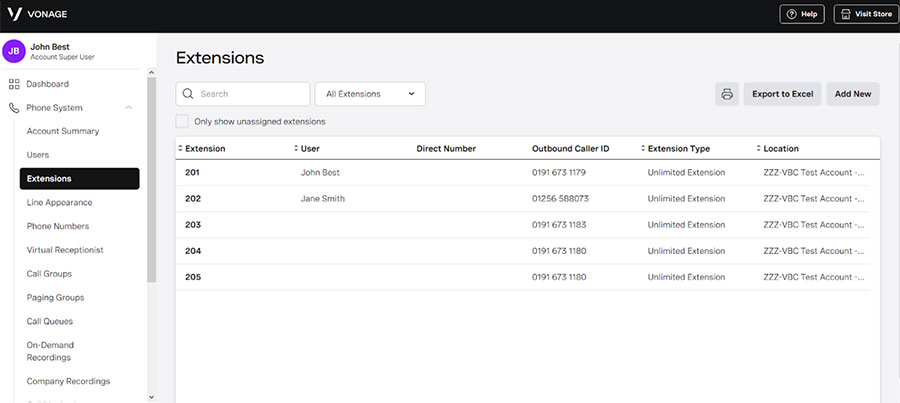This screenshot has width=900, height=403.
Task: Click the sidebar scroll up arrow
Action: tap(152, 72)
